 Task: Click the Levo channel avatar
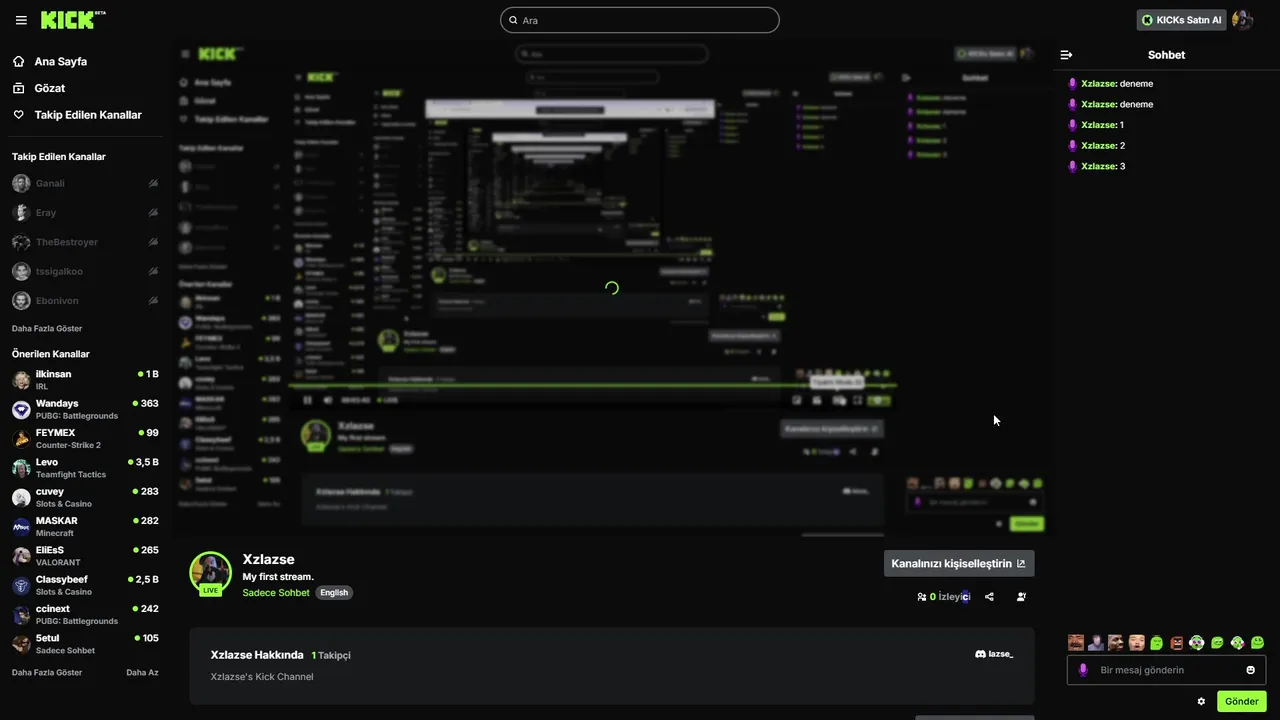21,468
